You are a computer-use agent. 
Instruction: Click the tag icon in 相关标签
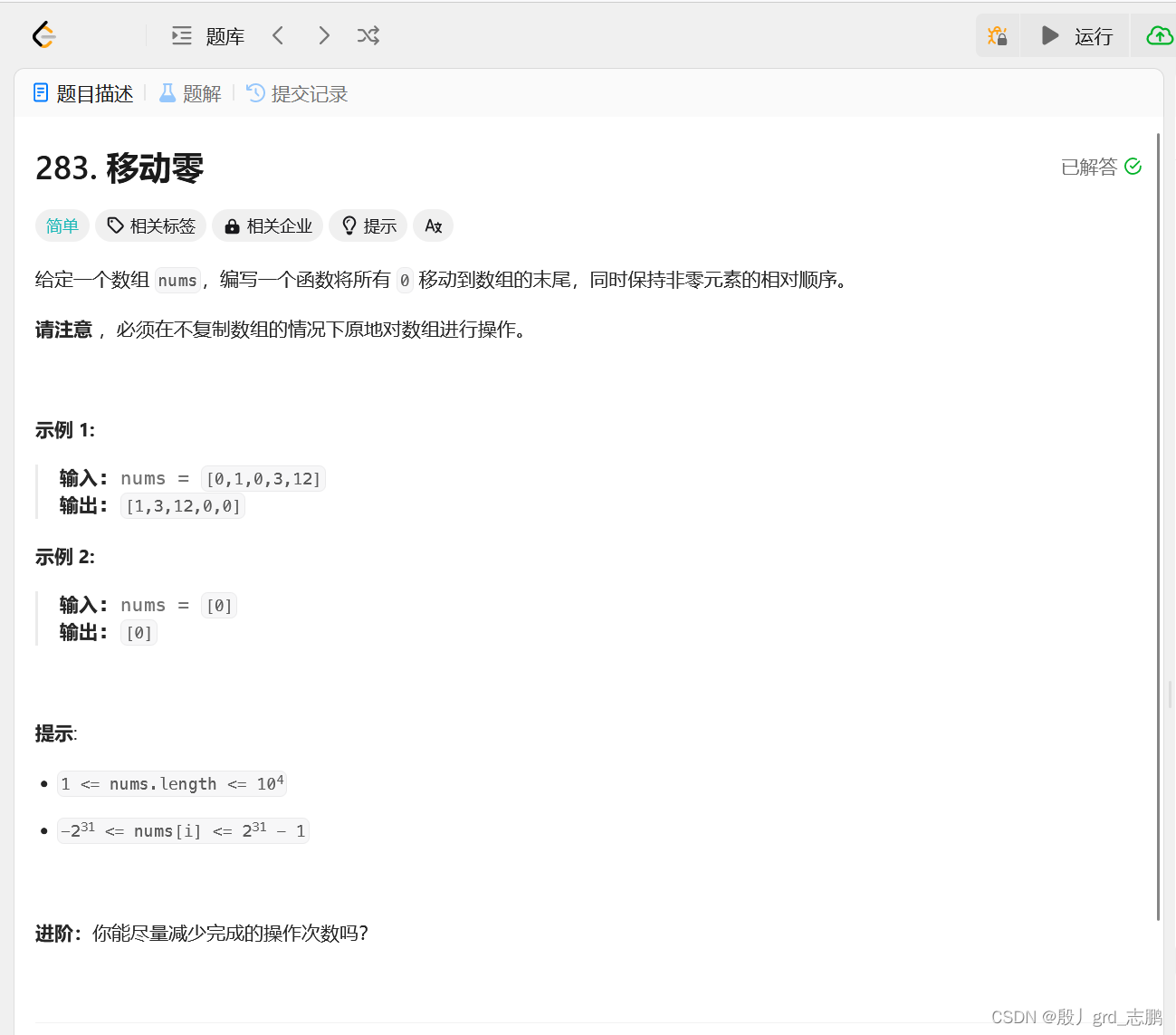[115, 225]
